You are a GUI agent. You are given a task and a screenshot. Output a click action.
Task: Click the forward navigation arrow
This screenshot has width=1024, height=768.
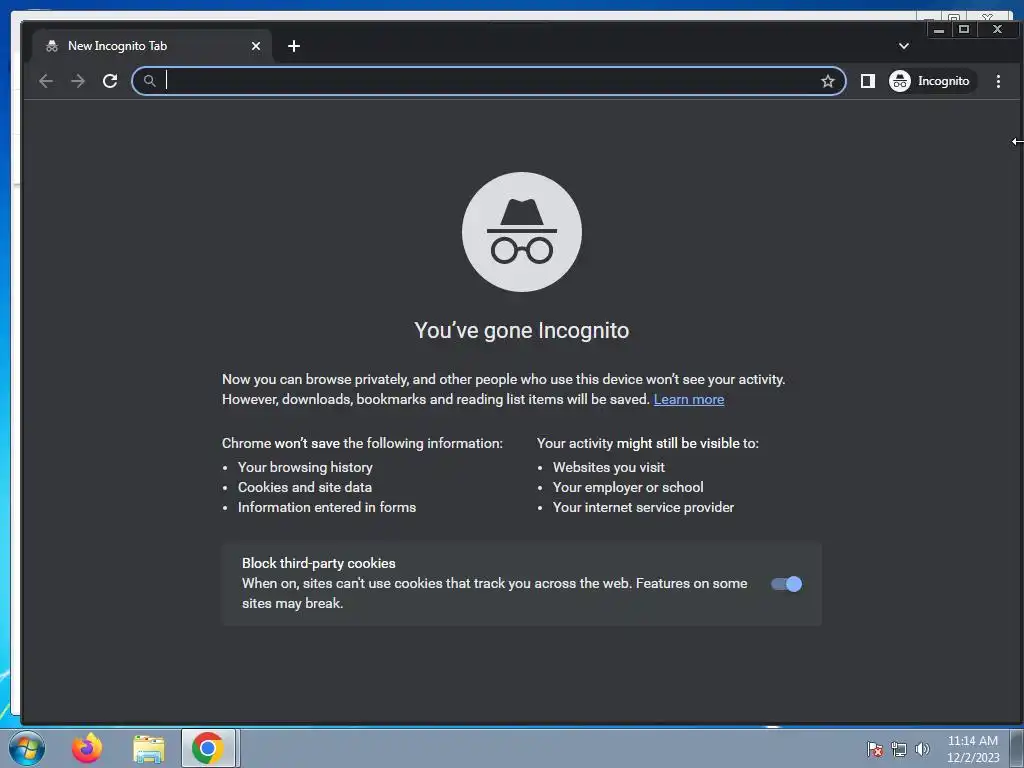(78, 81)
